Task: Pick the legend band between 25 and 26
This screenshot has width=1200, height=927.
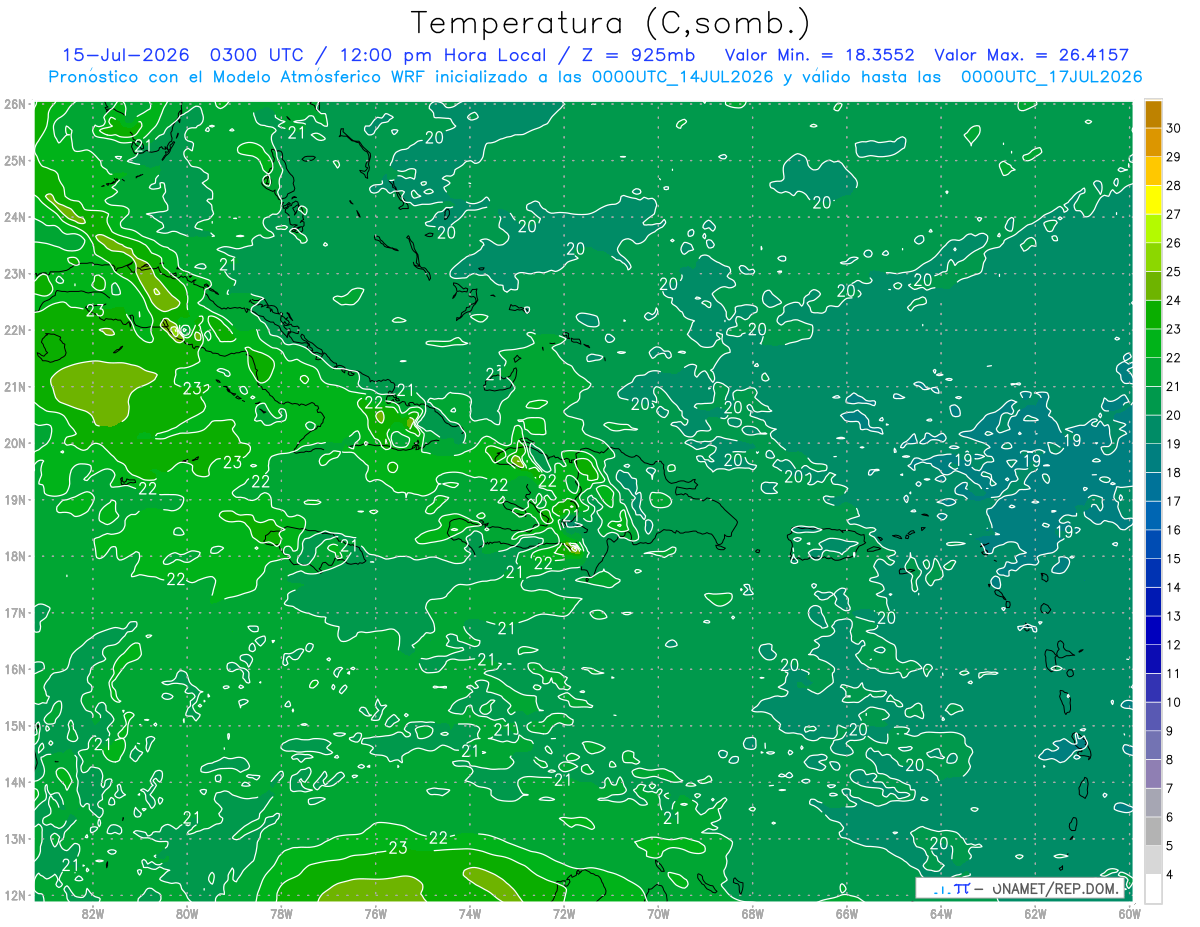Action: [1153, 257]
